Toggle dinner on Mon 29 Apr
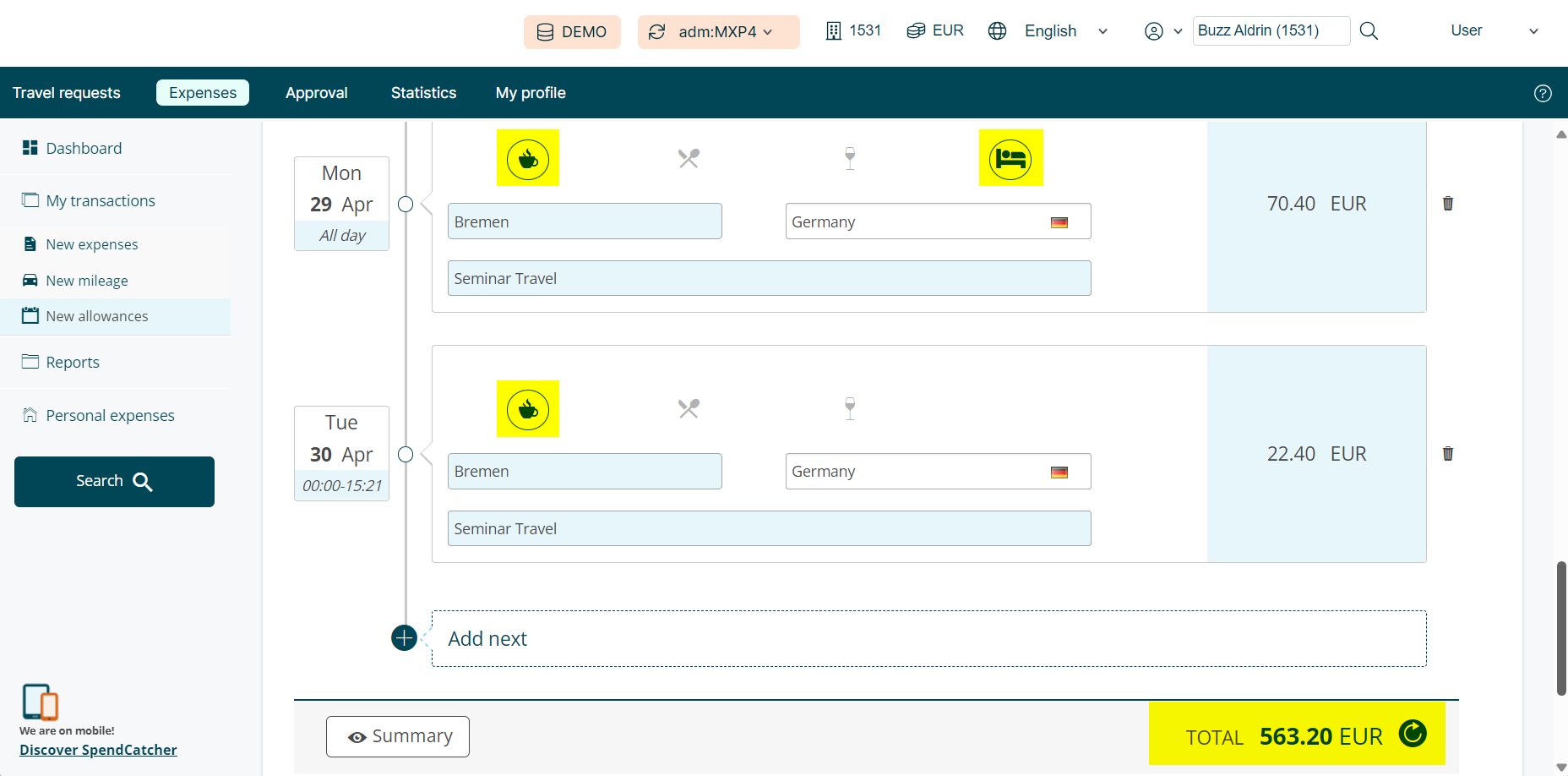Viewport: 1568px width, 776px height. [x=850, y=158]
